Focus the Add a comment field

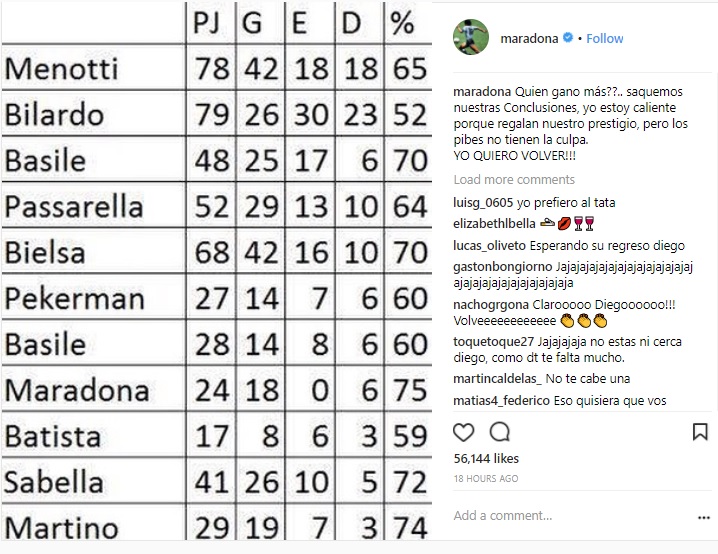point(572,516)
